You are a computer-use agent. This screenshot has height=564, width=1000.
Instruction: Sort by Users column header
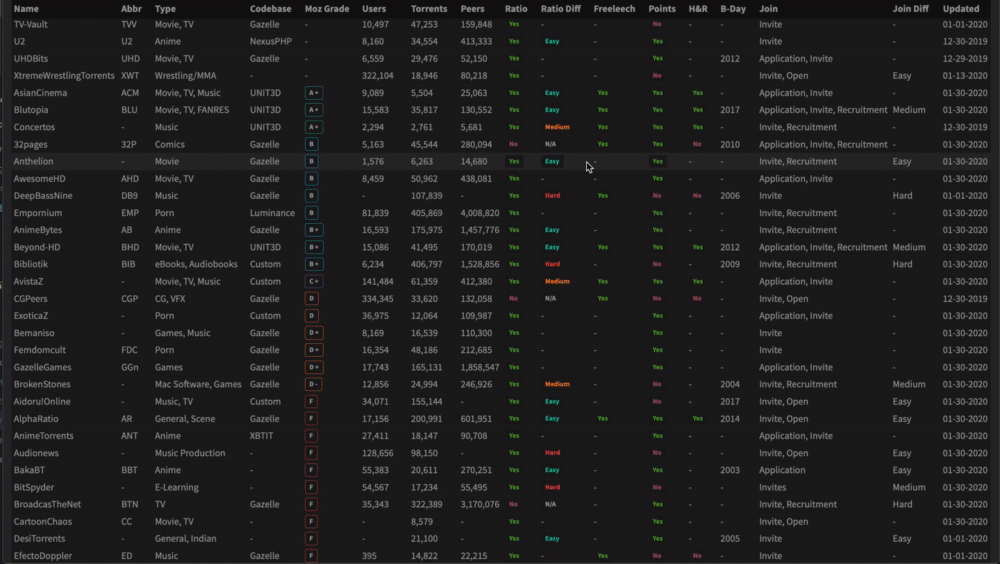(374, 9)
